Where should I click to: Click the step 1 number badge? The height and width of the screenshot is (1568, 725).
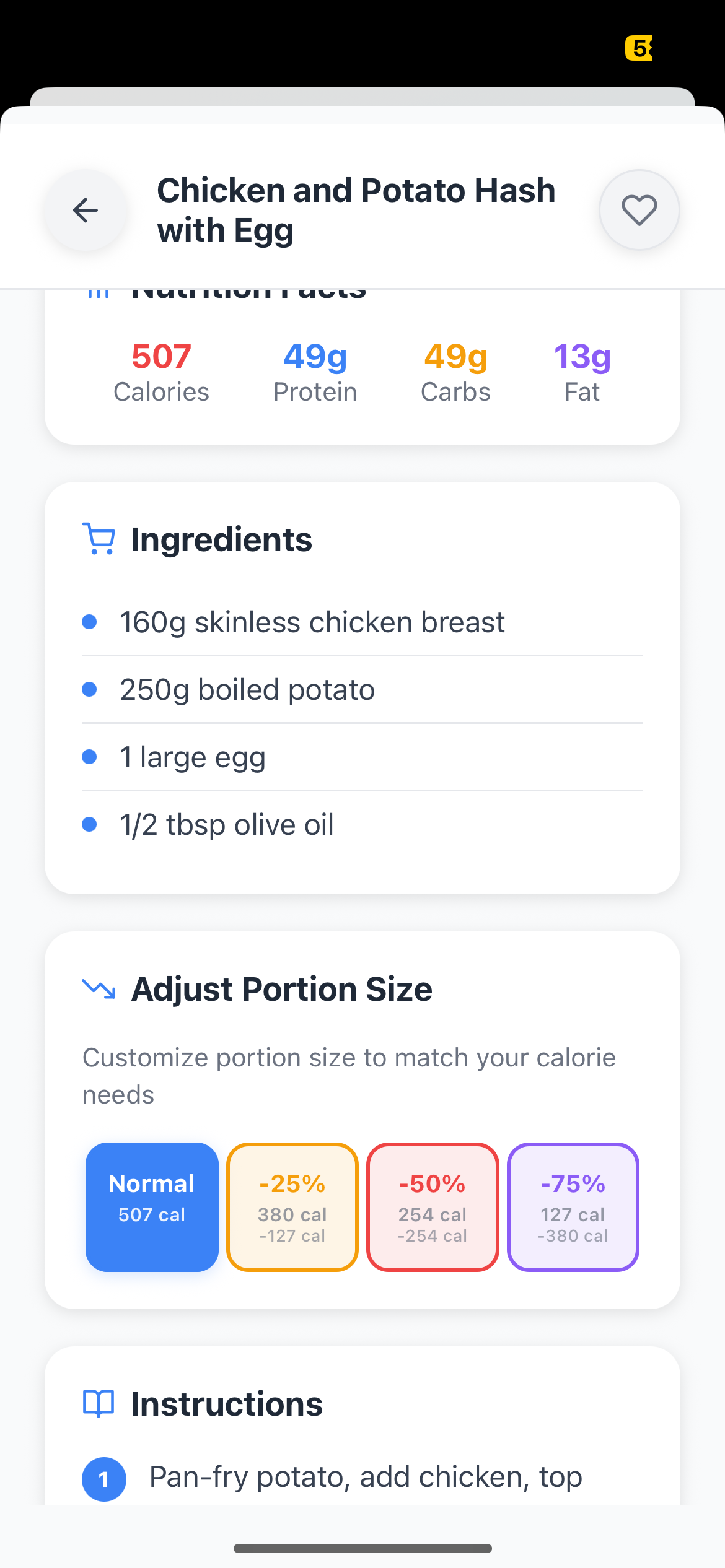tap(104, 1479)
